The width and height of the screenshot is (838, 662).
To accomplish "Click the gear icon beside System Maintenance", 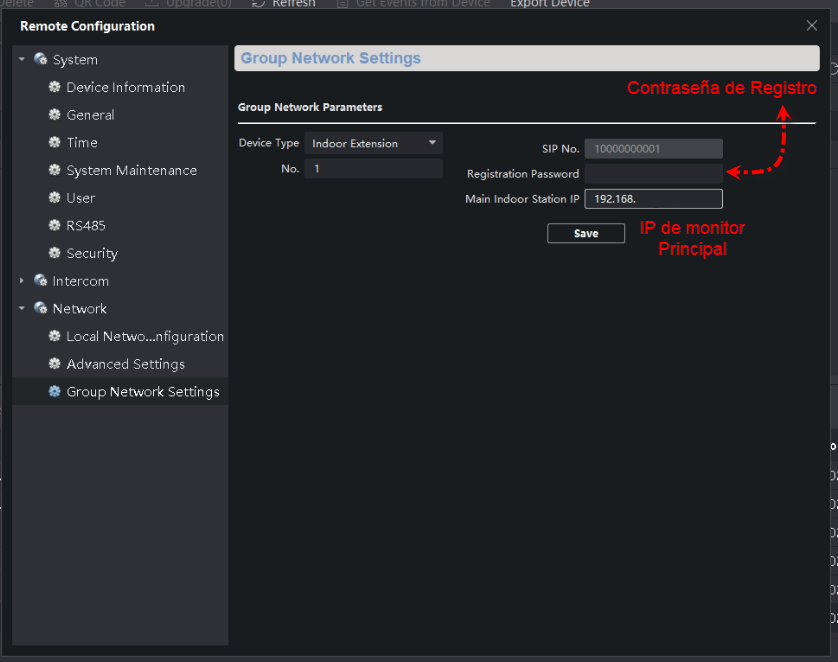I will point(55,170).
